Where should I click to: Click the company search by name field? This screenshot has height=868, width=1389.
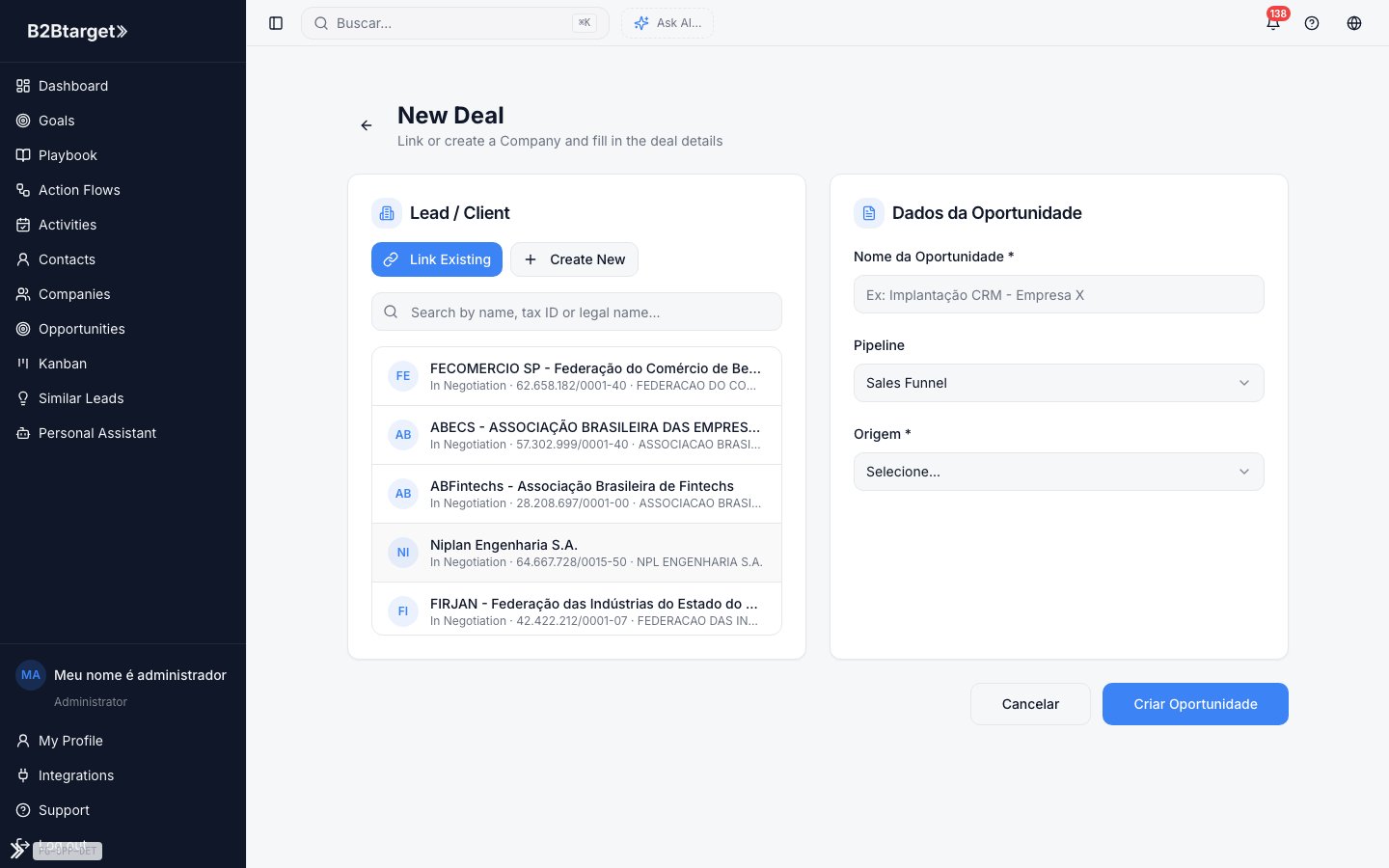point(577,312)
